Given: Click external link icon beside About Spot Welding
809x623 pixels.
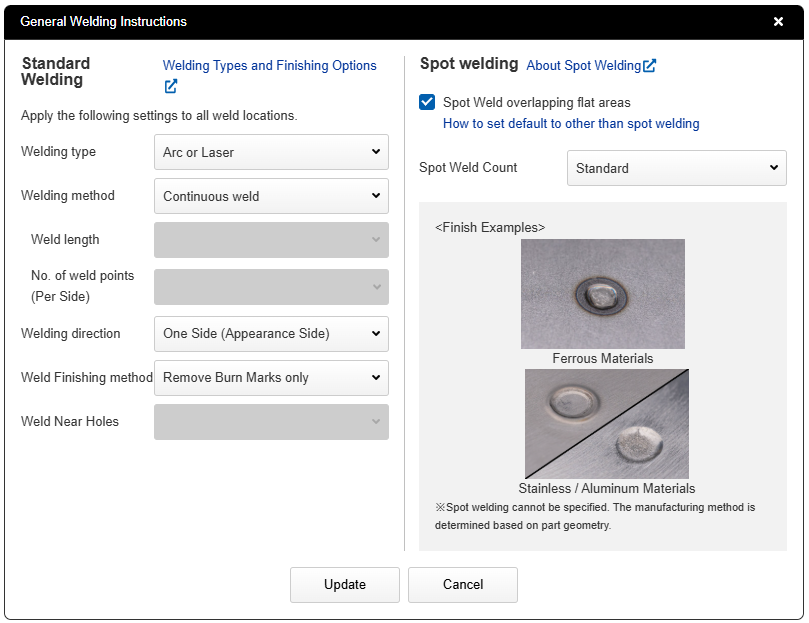Looking at the screenshot, I should coord(650,66).
